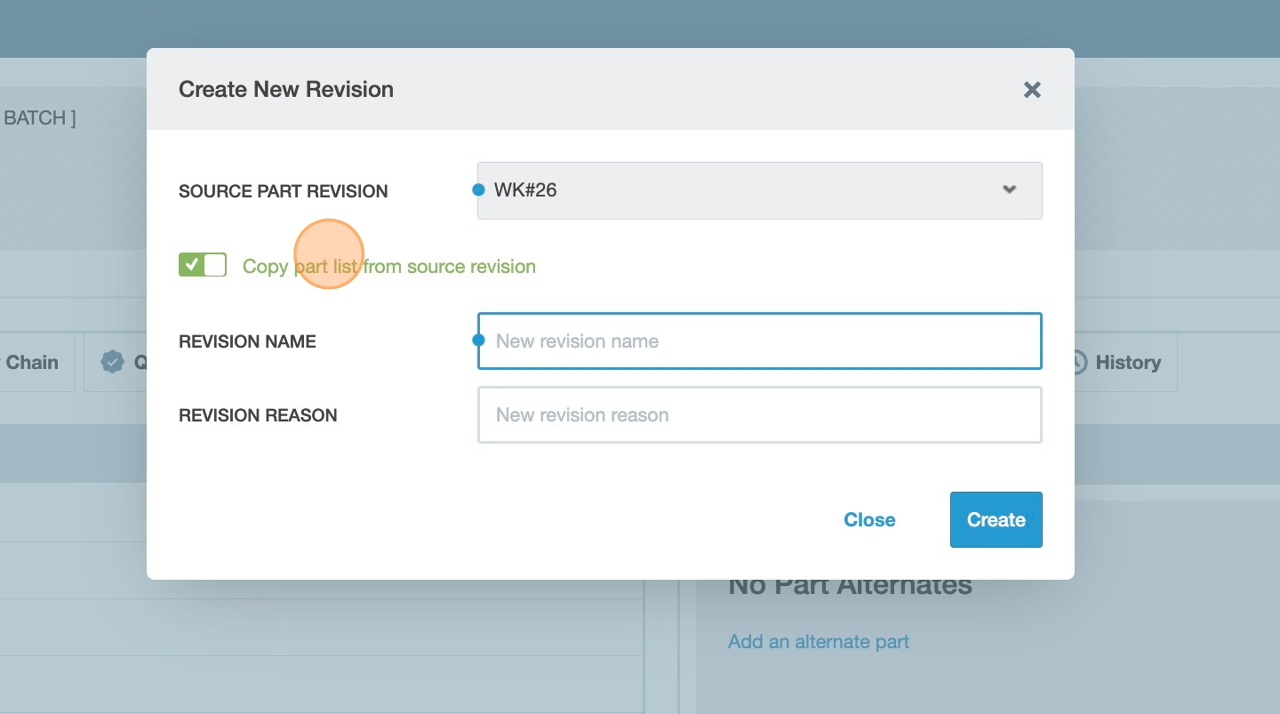Click the verified badge icon on Q tab

(x=113, y=362)
